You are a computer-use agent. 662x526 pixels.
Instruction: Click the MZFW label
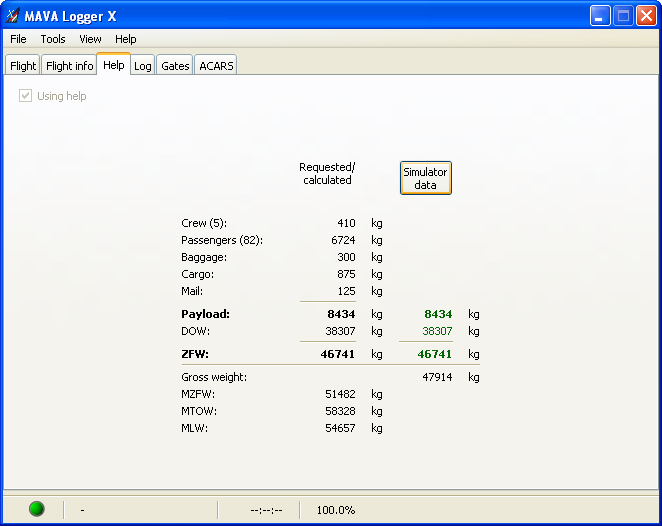[x=198, y=394]
